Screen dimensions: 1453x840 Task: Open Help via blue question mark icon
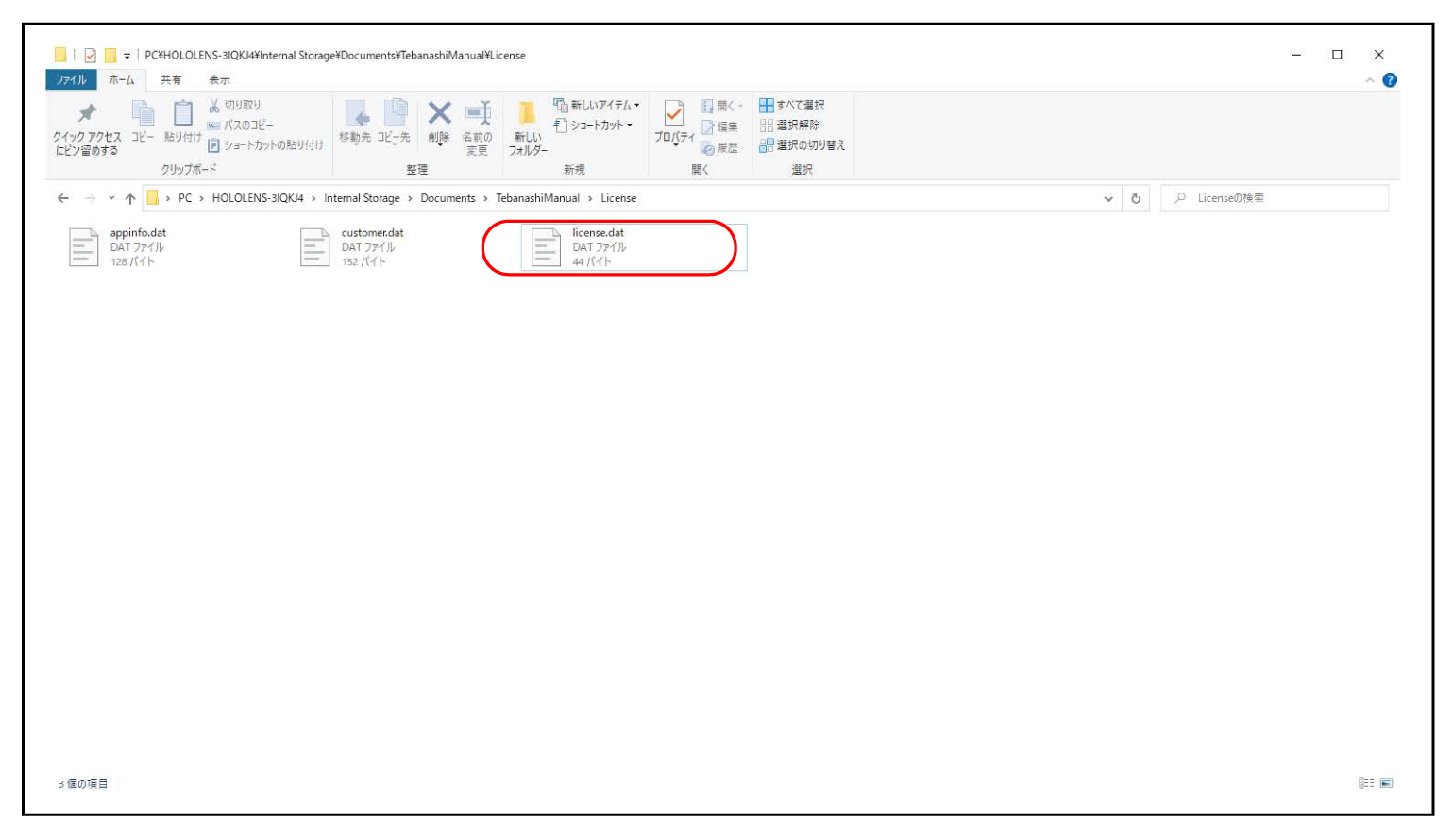tap(1390, 80)
